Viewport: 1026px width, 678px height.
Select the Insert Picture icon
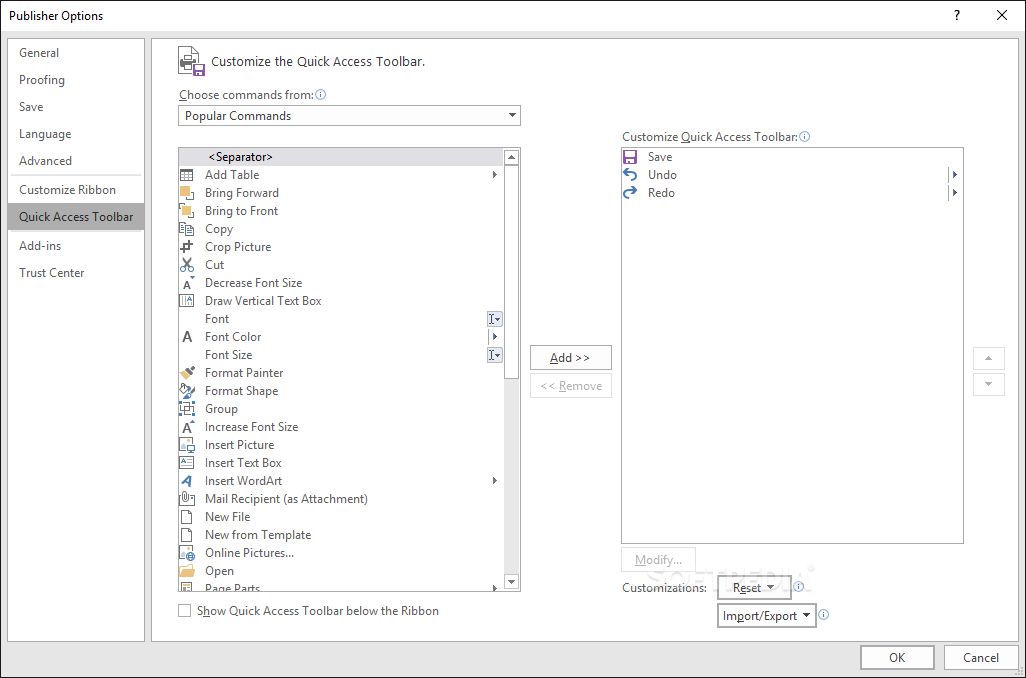(x=186, y=445)
